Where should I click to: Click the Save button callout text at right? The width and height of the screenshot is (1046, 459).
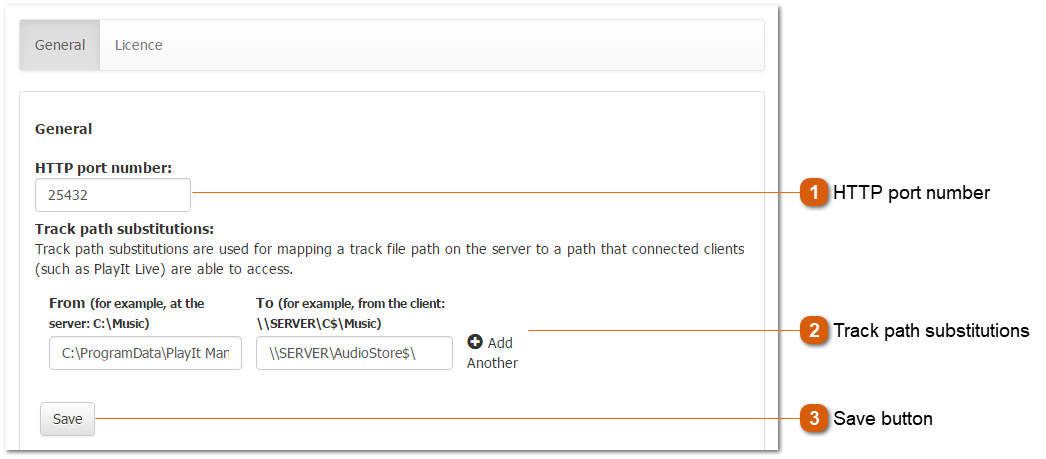[883, 419]
